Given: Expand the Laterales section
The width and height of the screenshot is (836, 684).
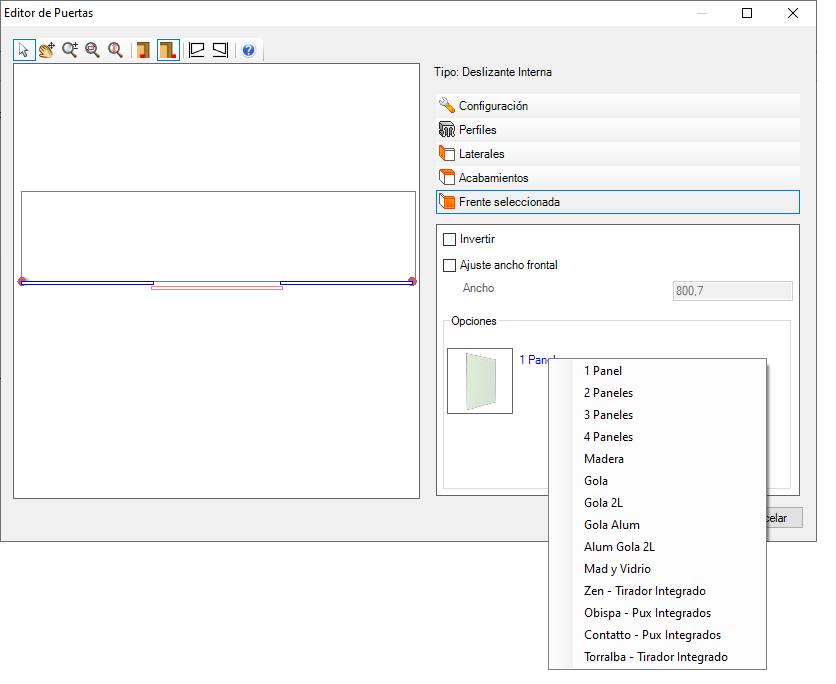Looking at the screenshot, I should pos(618,154).
